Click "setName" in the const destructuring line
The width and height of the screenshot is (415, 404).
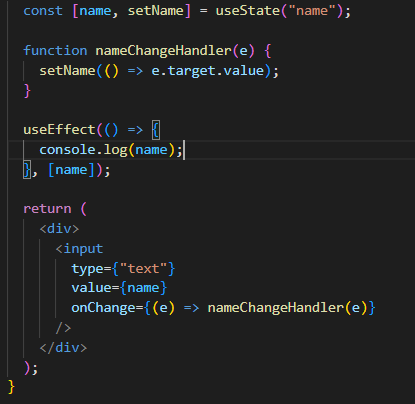[x=156, y=11]
